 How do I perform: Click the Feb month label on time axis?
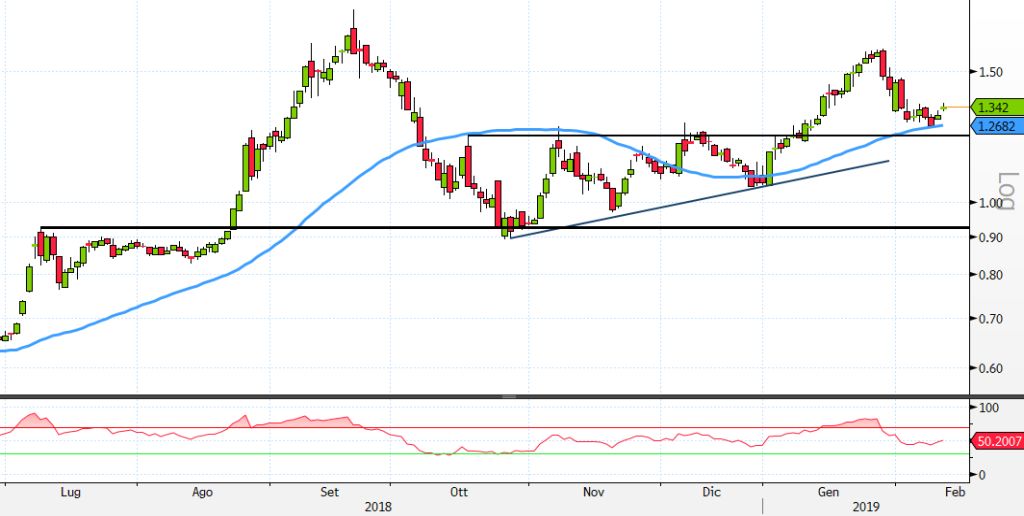pos(955,492)
